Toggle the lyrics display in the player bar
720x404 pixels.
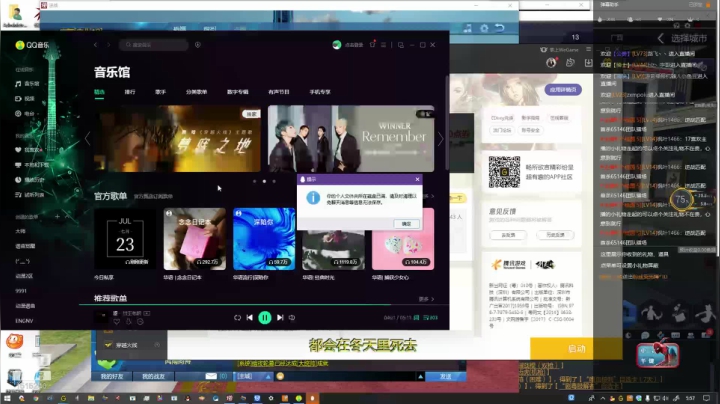(x=416, y=318)
